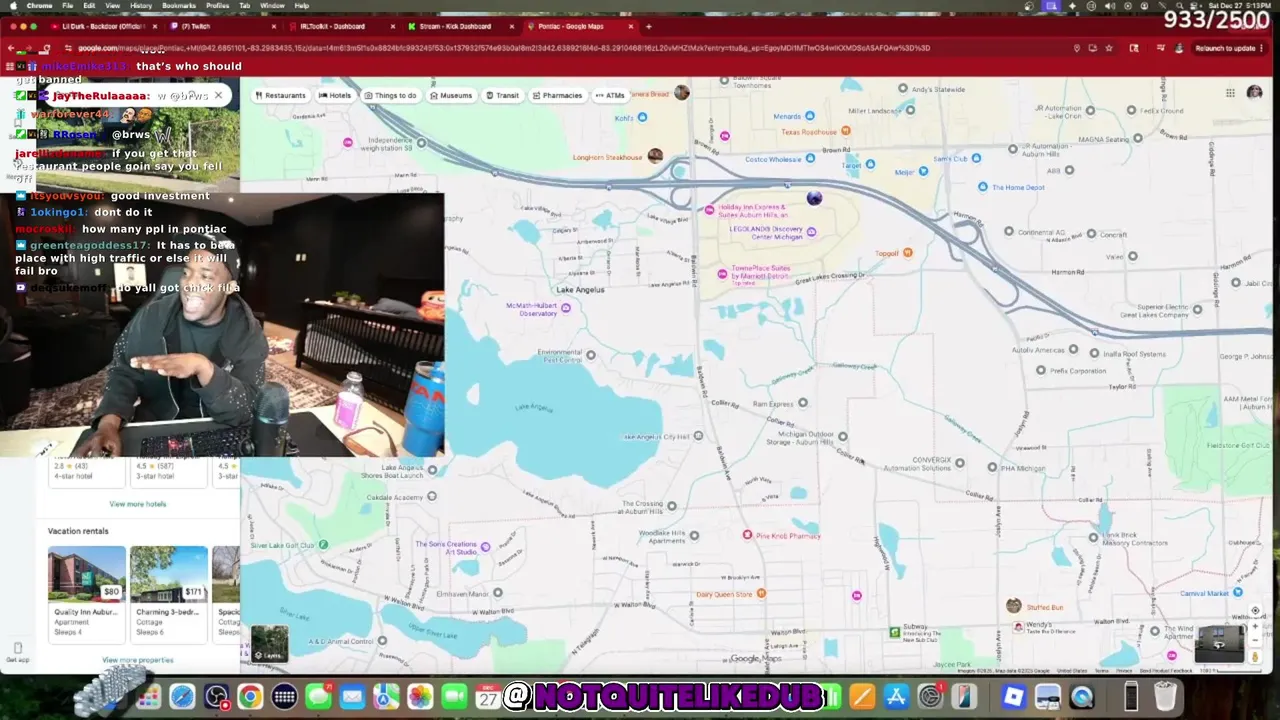1280x720 pixels.
Task: Select the Pharmacies category chip
Action: pyautogui.click(x=557, y=95)
